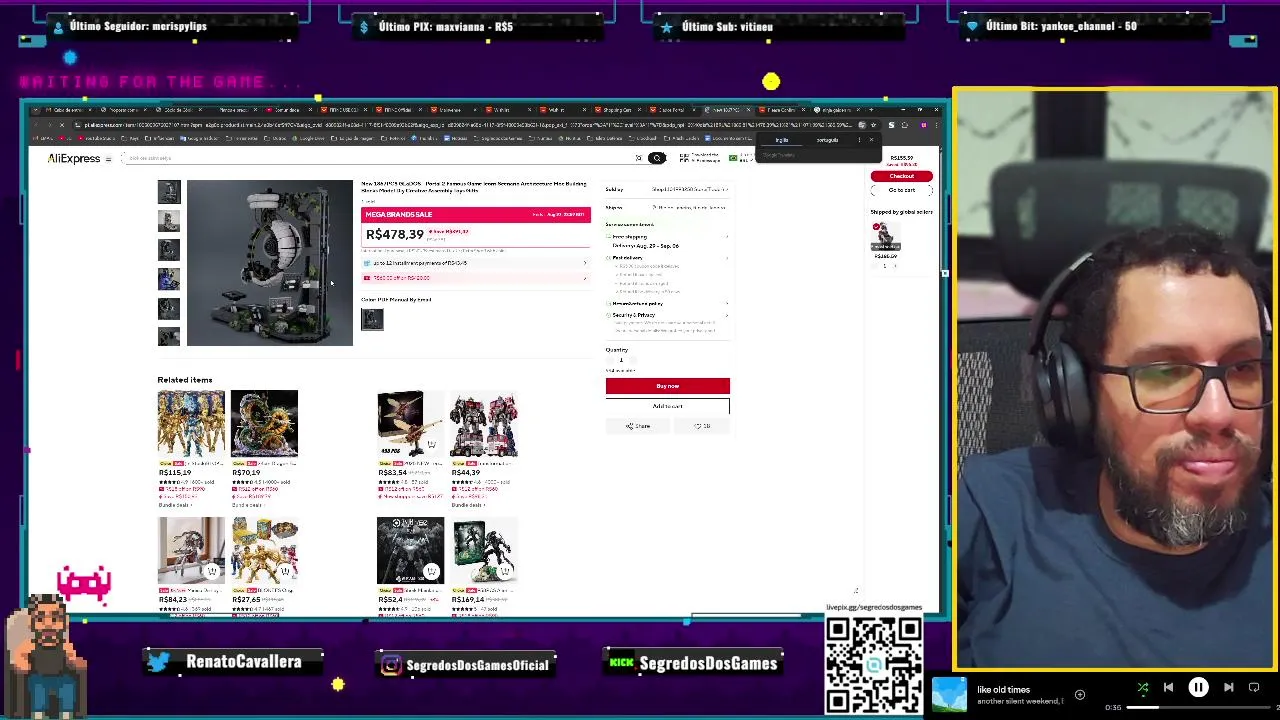
Task: Add the R$169,14 item to cart icon
Action: click(x=505, y=571)
